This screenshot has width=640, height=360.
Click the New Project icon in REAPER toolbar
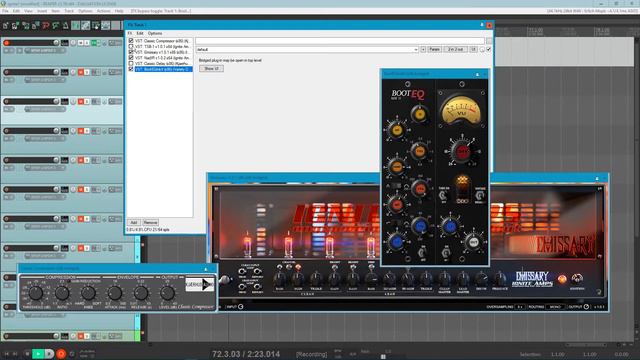(x=6, y=26)
